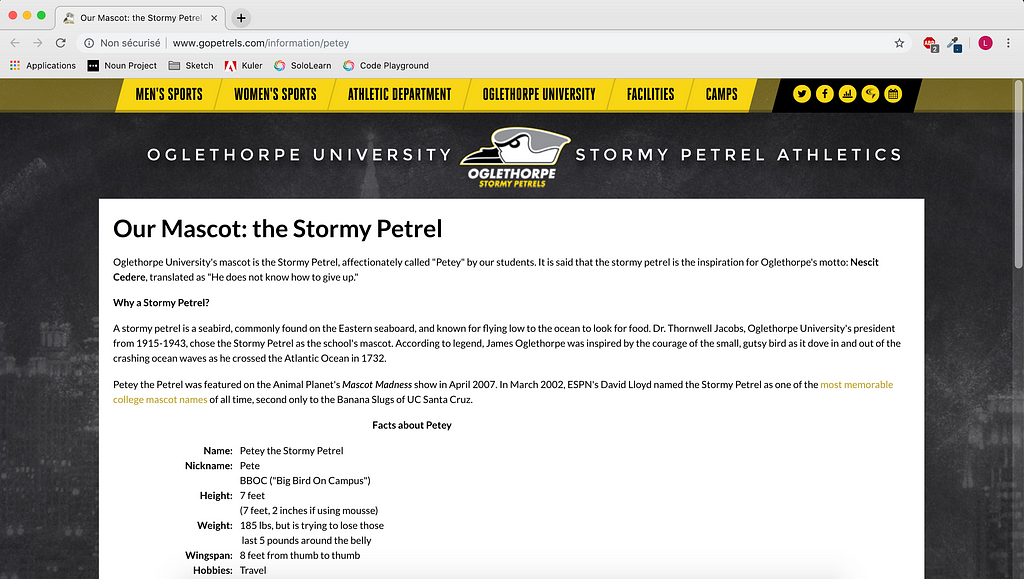Open the Code Playground bookmark
Image resolution: width=1024 pixels, height=579 pixels.
click(x=386, y=65)
